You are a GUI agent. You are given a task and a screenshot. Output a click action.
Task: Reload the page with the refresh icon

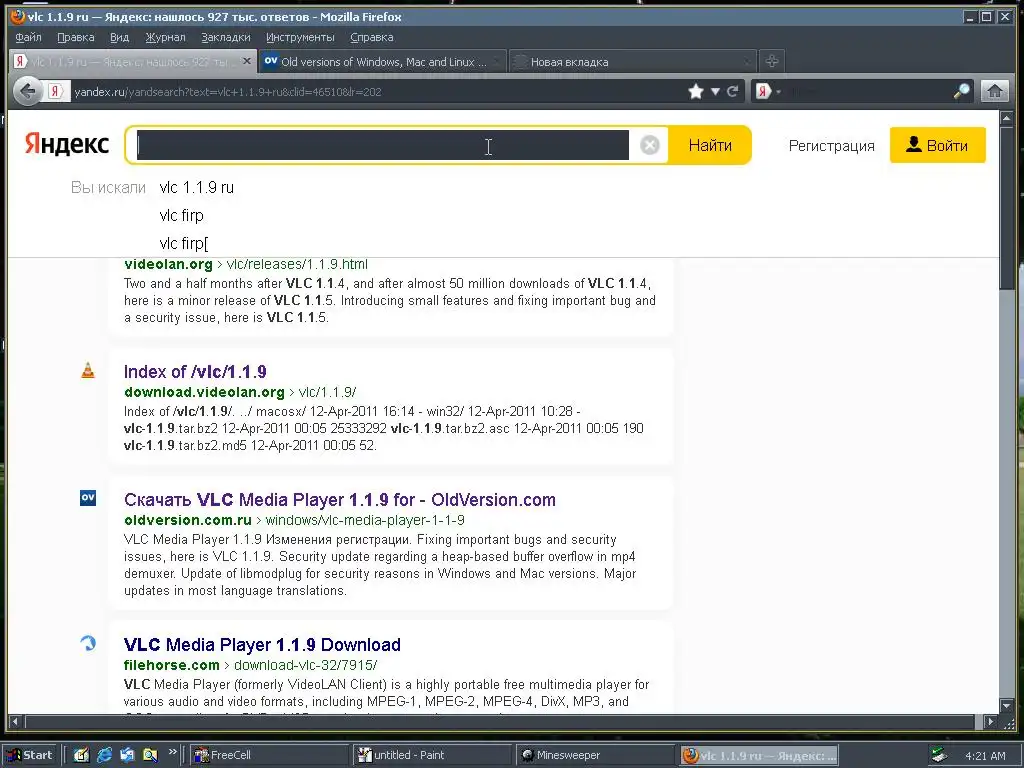point(733,91)
